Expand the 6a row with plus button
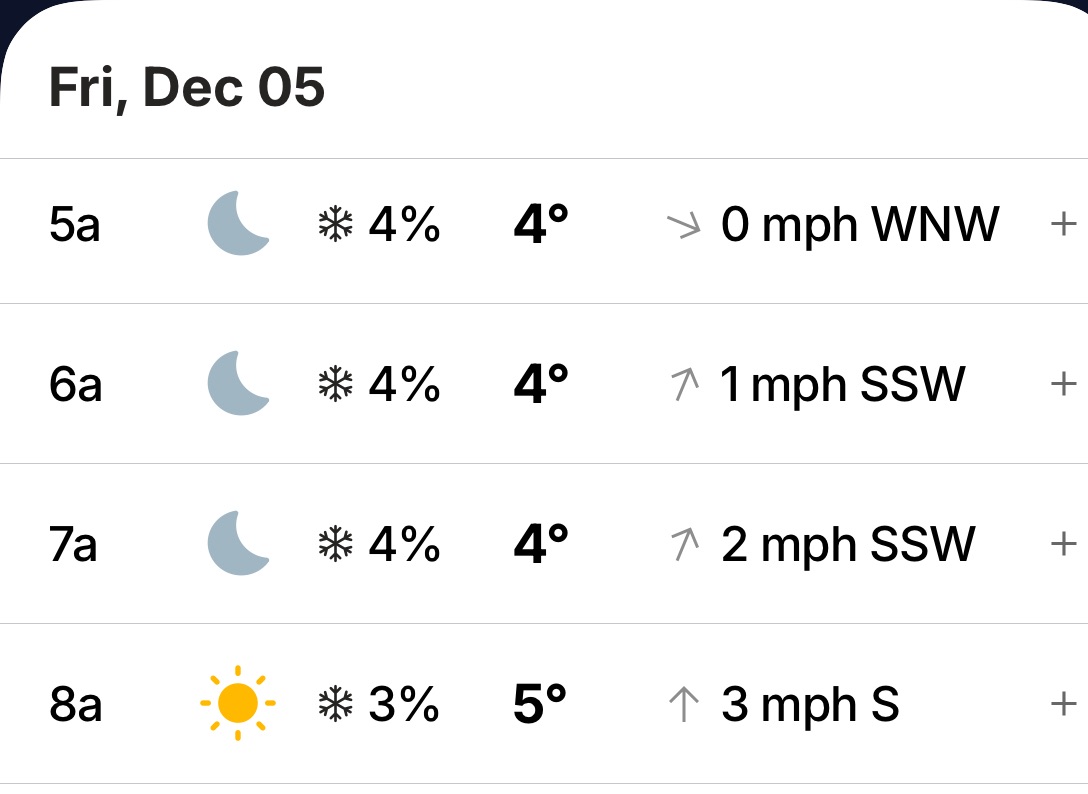The height and width of the screenshot is (794, 1088). coord(1063,384)
